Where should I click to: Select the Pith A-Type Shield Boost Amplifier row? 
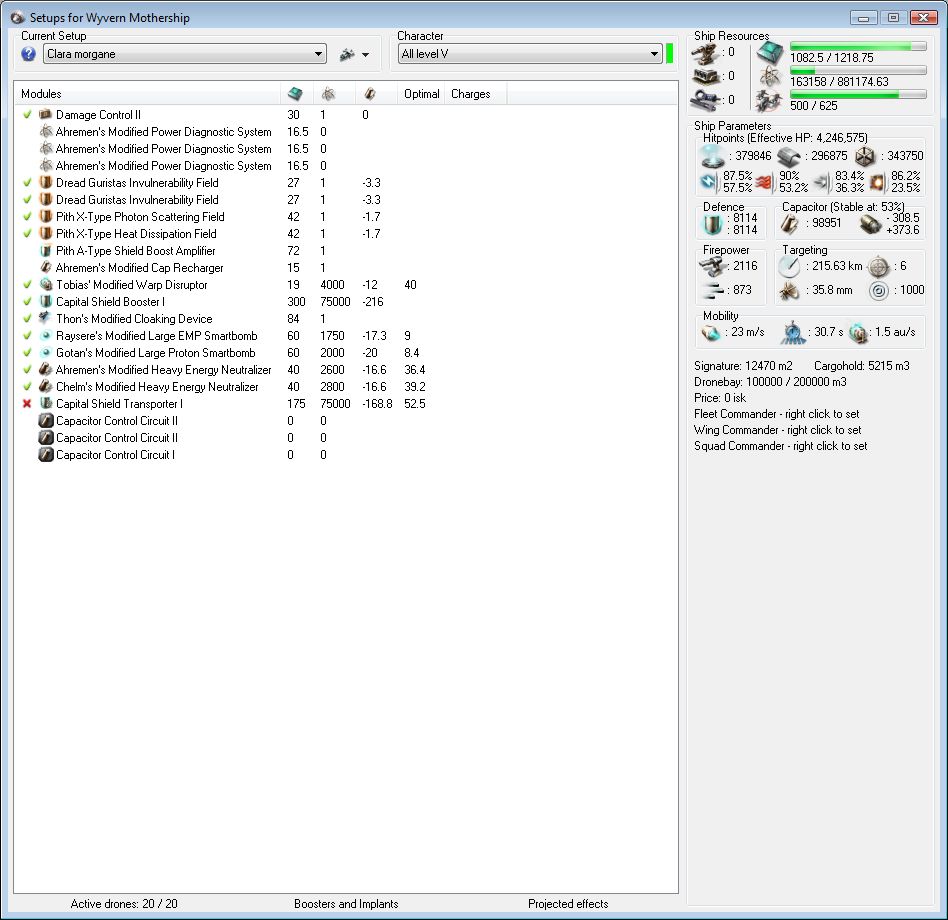tap(346, 250)
